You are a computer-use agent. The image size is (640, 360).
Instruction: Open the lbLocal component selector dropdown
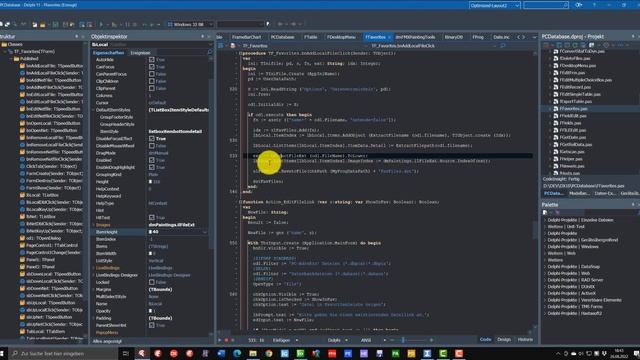[x=210, y=44]
